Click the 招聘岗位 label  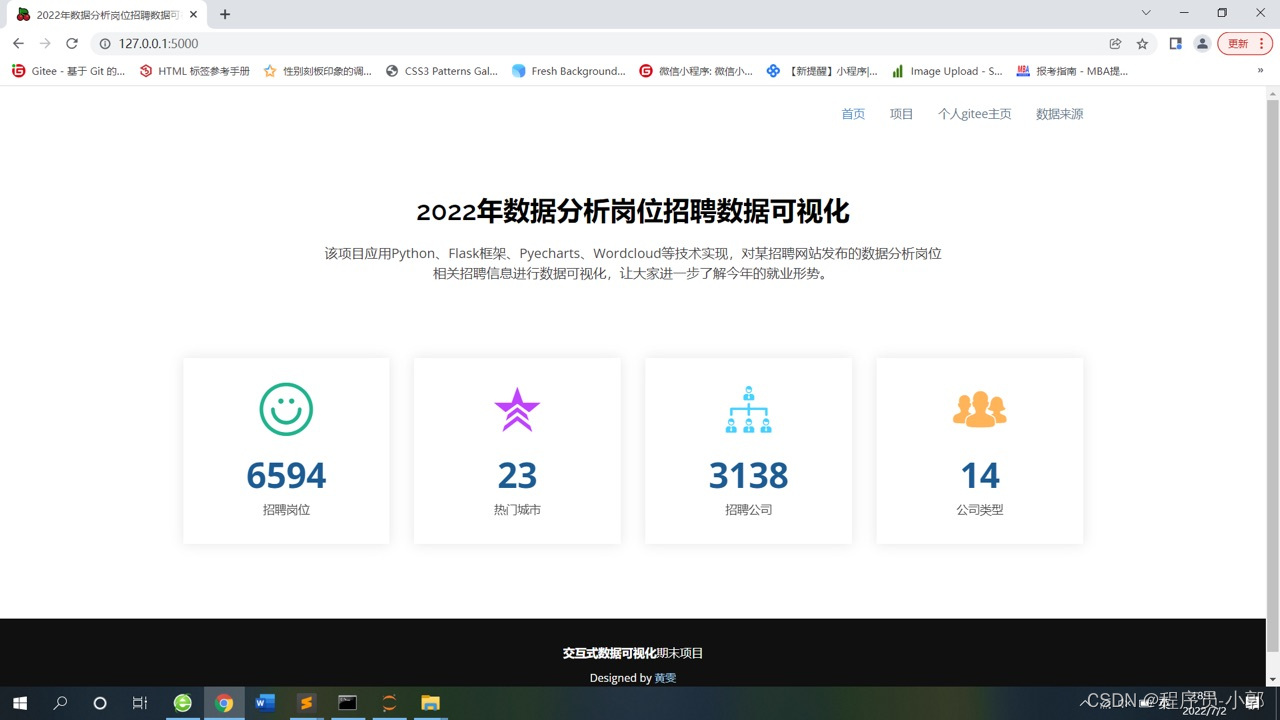(x=286, y=510)
